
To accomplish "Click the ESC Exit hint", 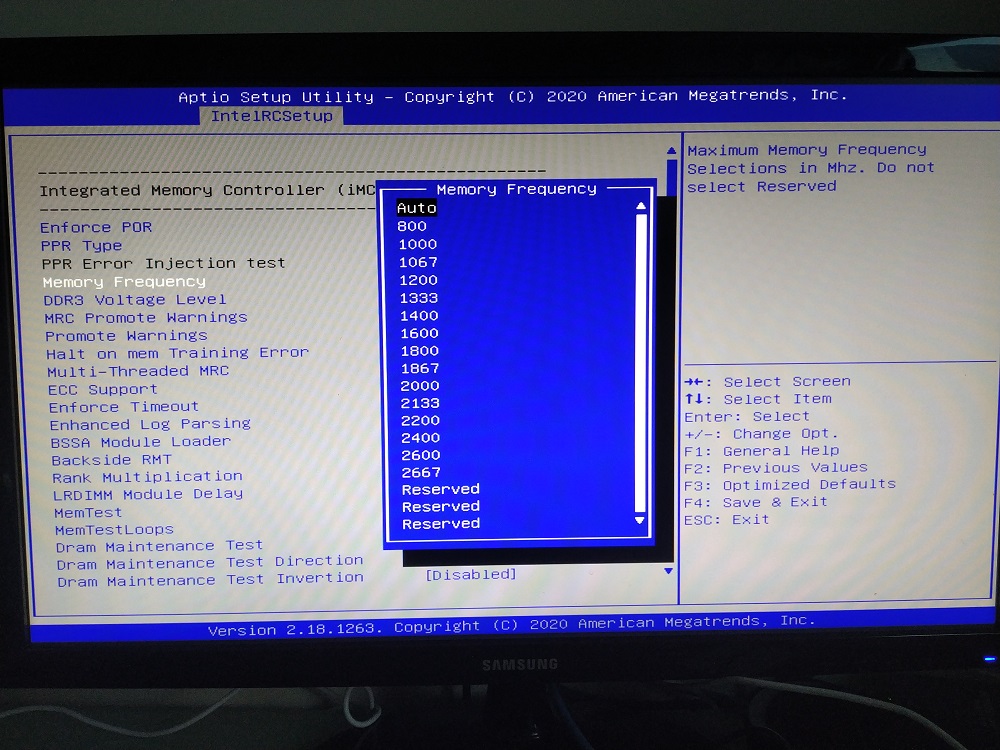I will pos(726,520).
